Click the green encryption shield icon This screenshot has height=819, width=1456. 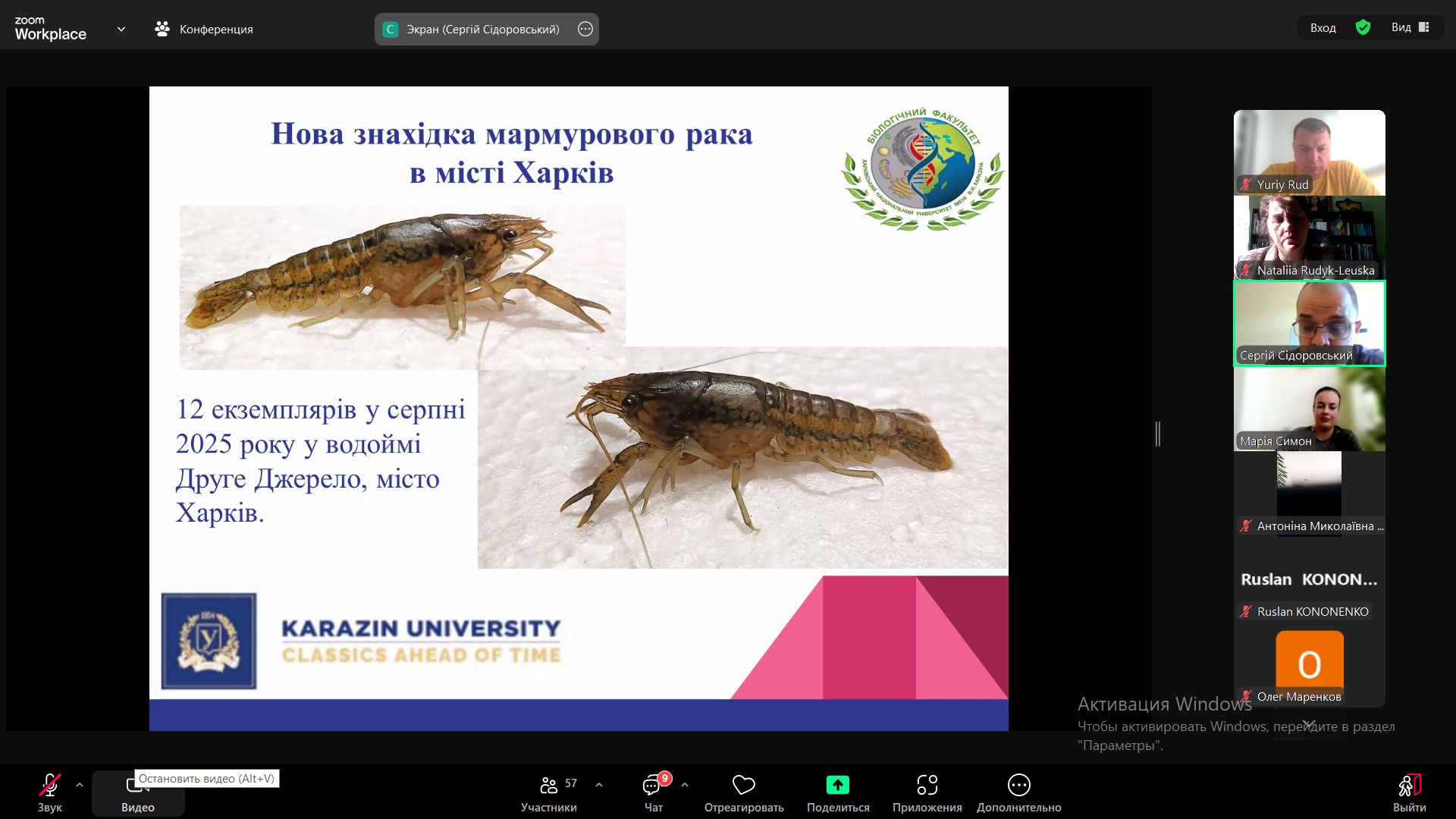pyautogui.click(x=1363, y=27)
